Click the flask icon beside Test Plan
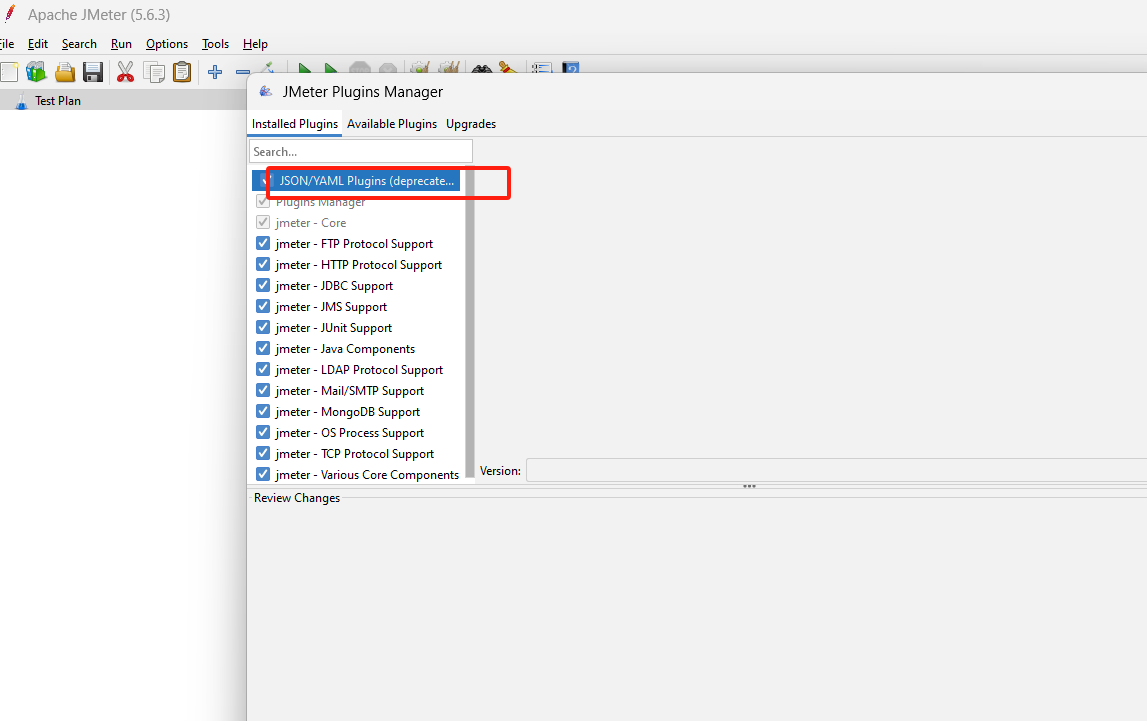 (21, 101)
